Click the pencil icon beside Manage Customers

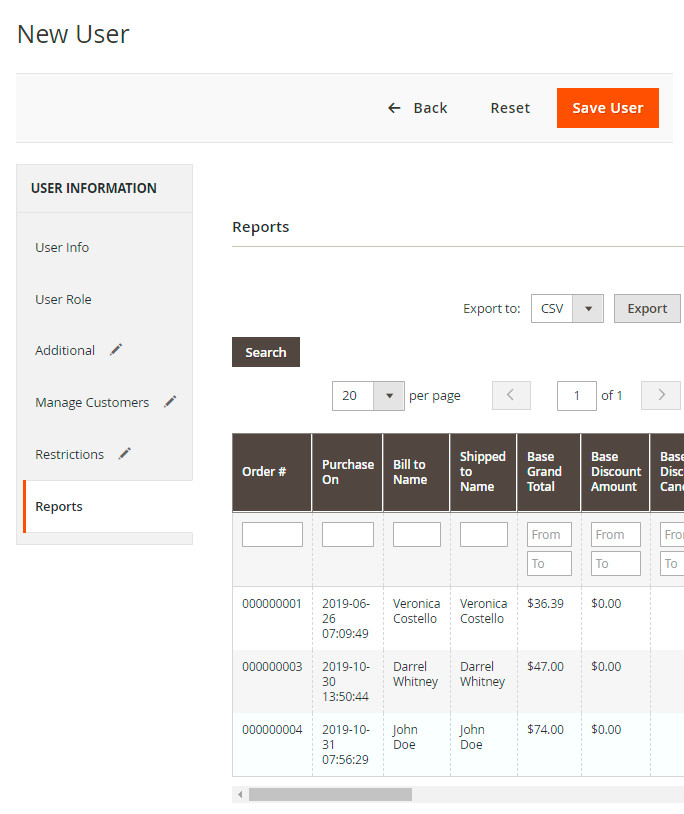(170, 402)
